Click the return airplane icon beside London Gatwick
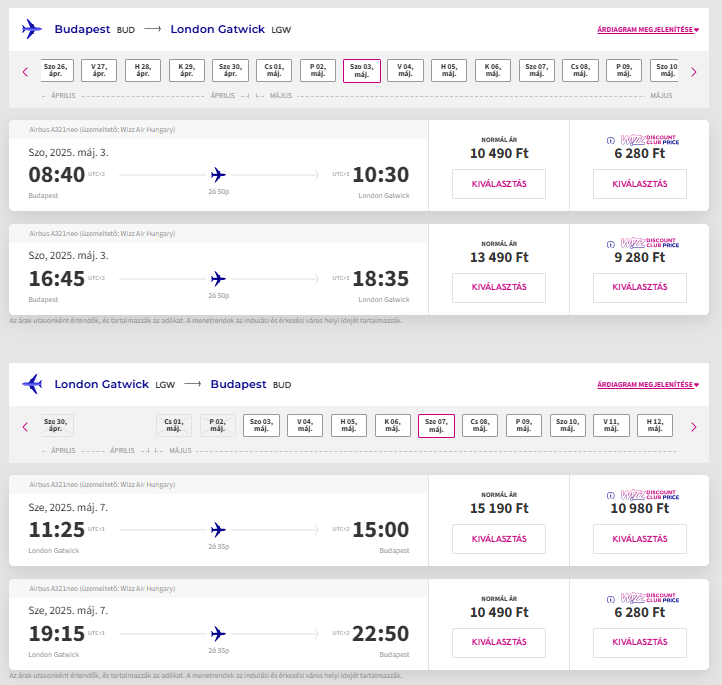Viewport: 722px width, 685px height. pos(32,384)
